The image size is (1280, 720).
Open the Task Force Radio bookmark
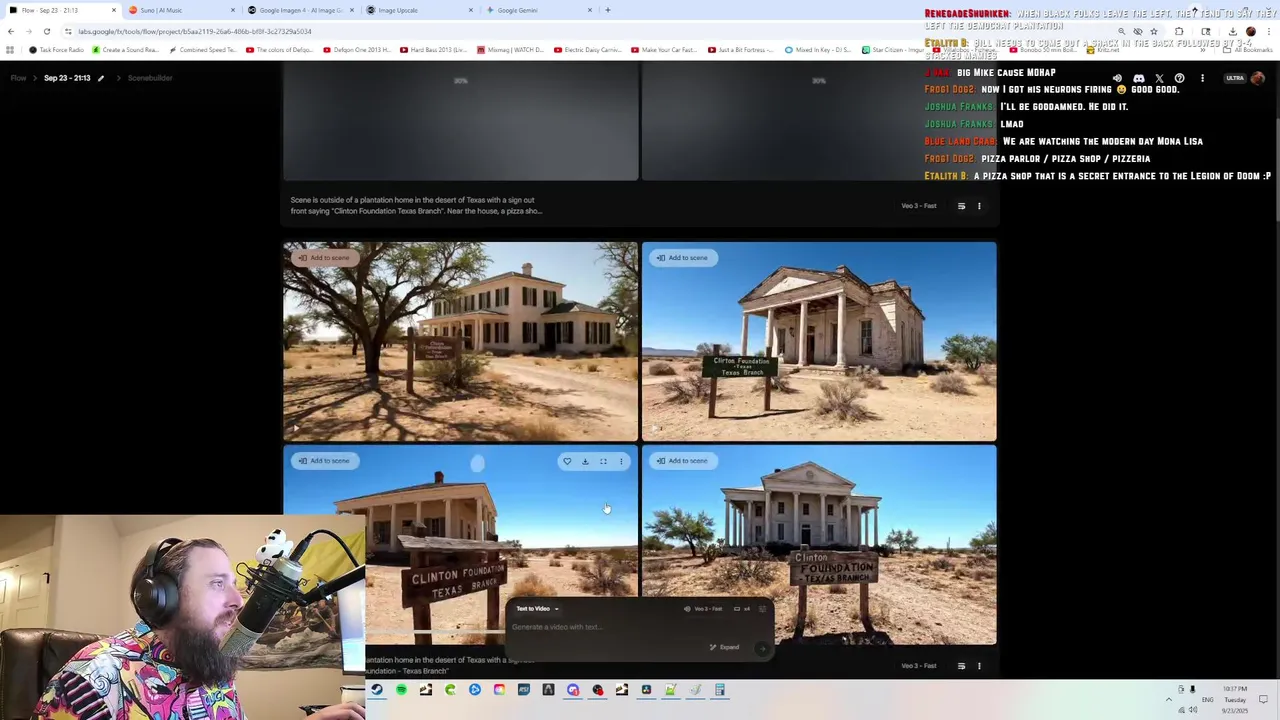tap(57, 50)
